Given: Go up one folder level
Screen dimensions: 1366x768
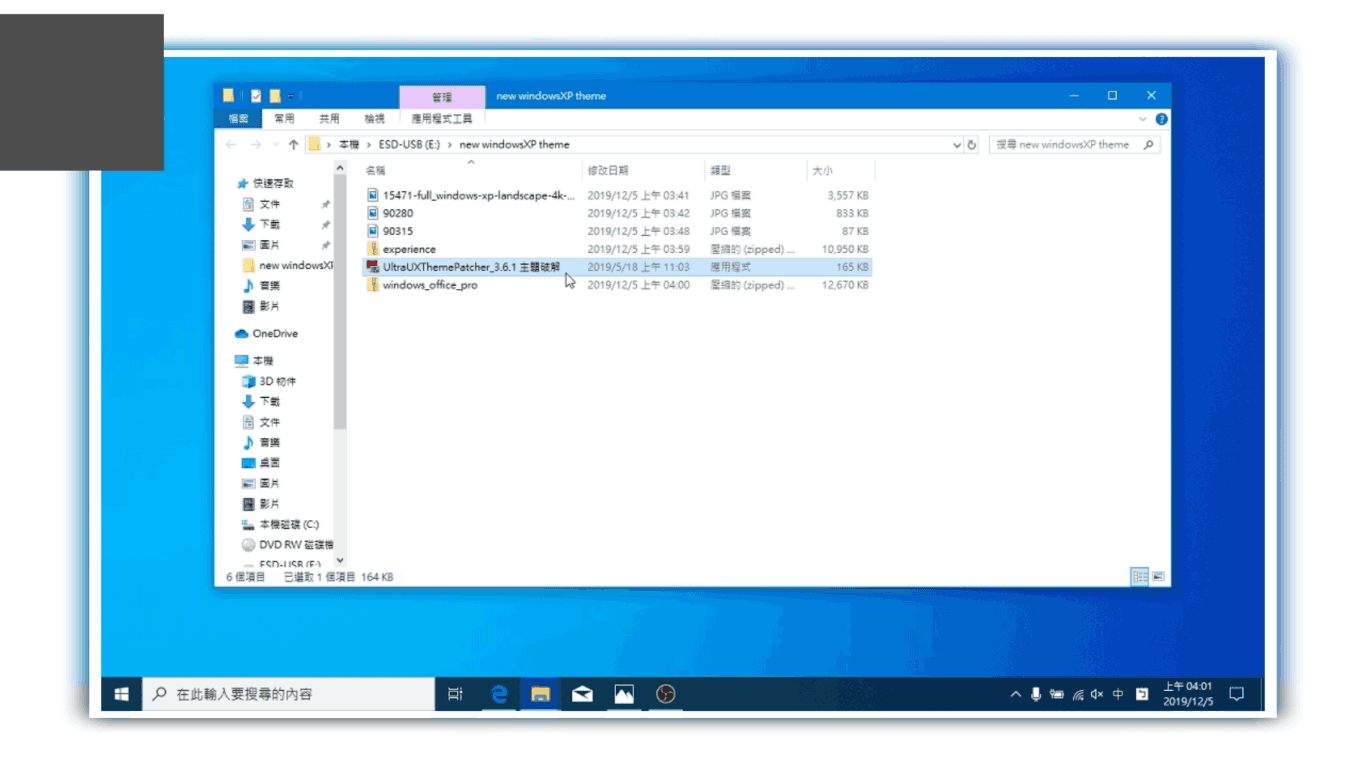Looking at the screenshot, I should 293,145.
